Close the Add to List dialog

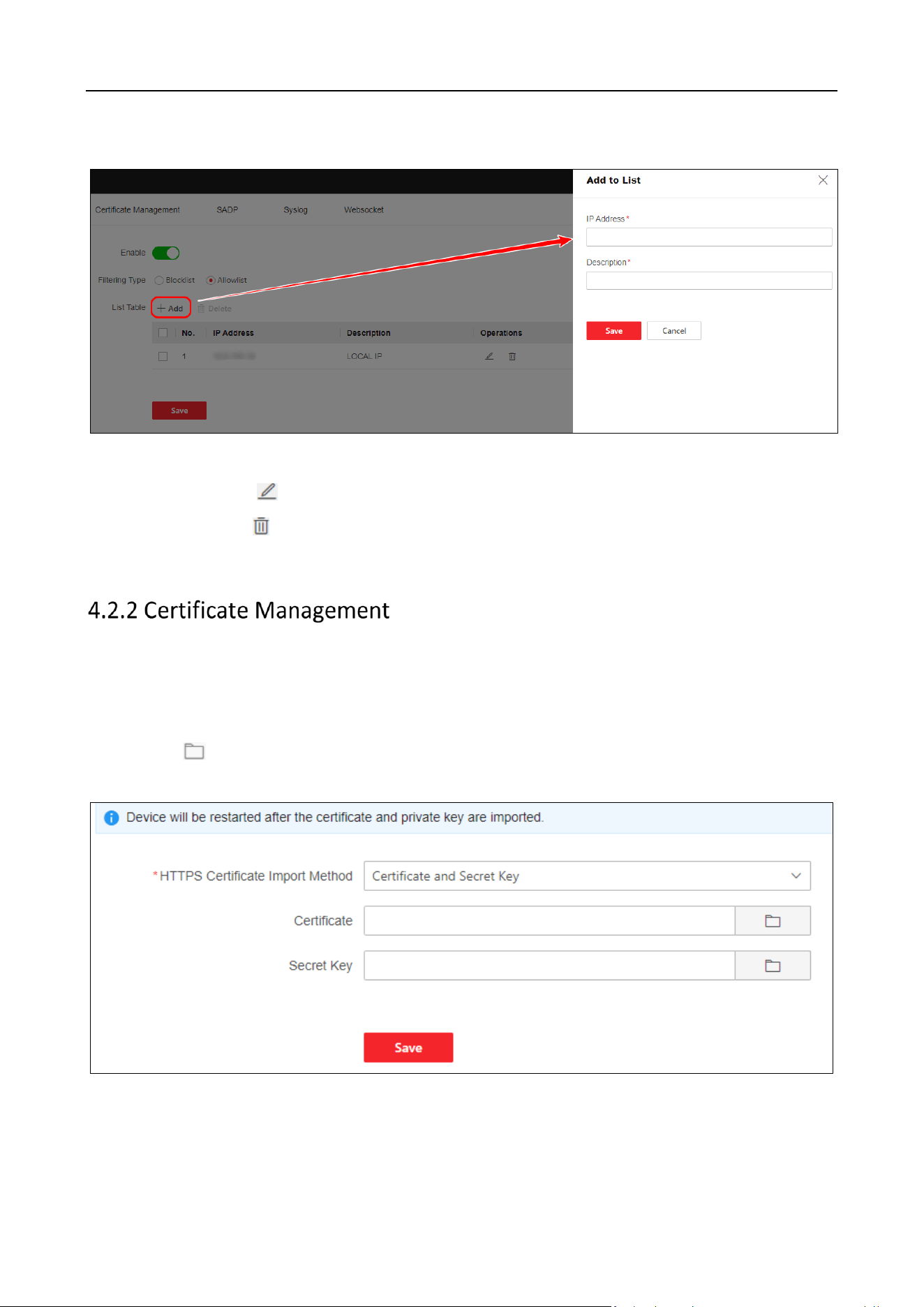point(823,180)
